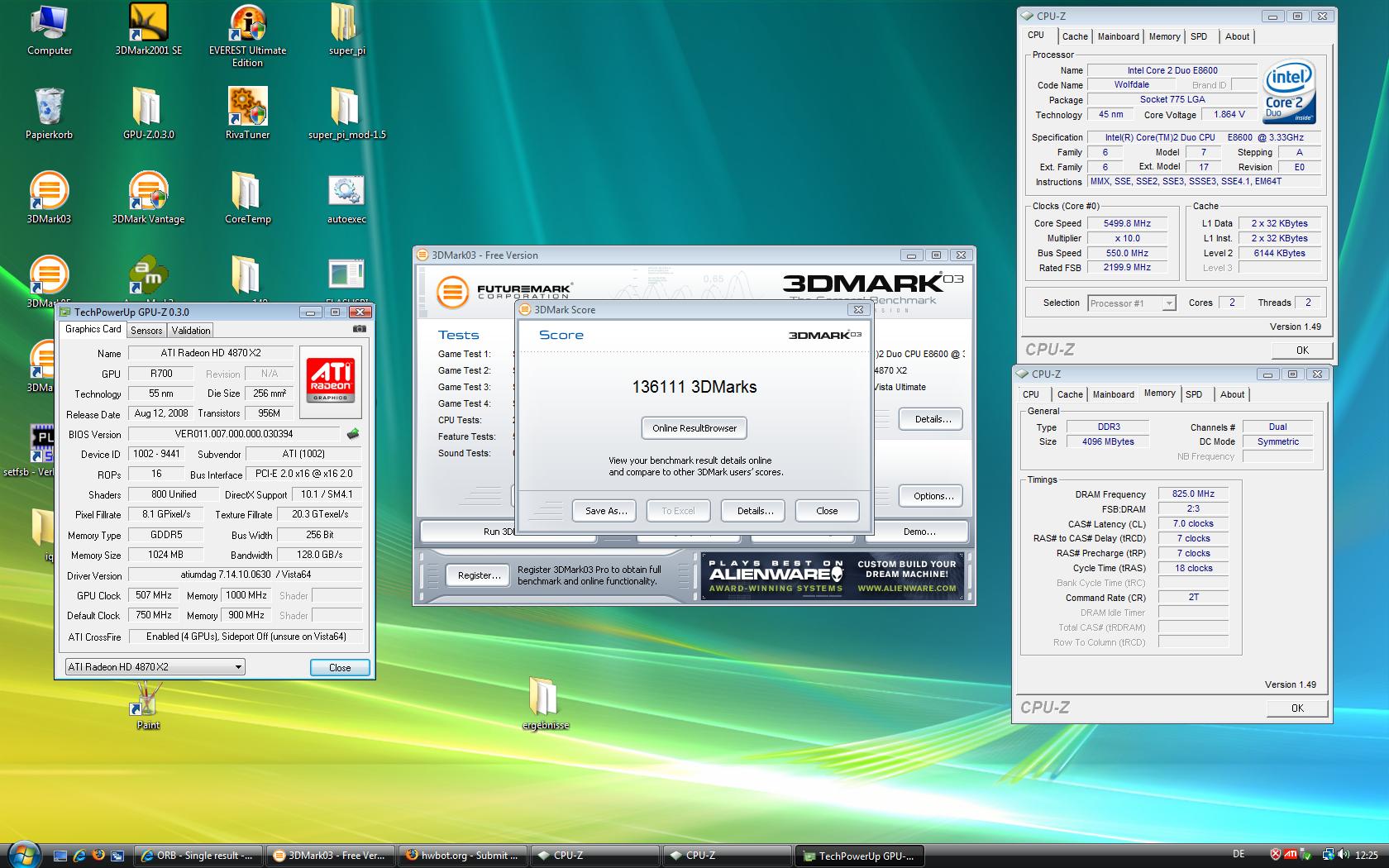1389x868 pixels.
Task: Open 3DMark2001 SE desktop shortcut
Action: 148,31
